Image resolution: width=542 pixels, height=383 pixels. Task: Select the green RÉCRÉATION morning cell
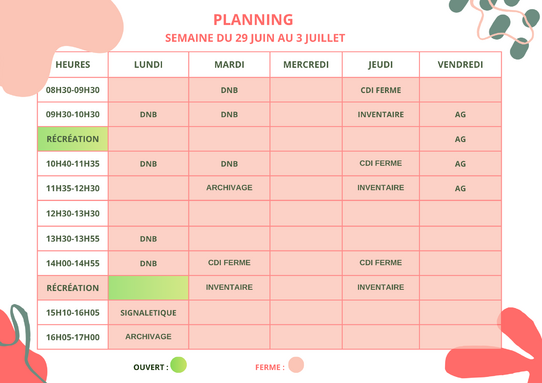[73, 139]
